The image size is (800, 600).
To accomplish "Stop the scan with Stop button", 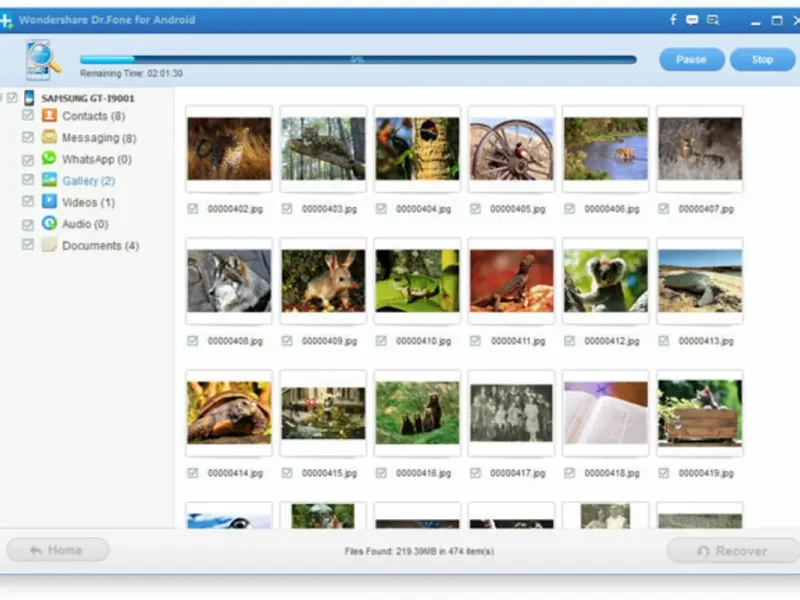I will 762,60.
